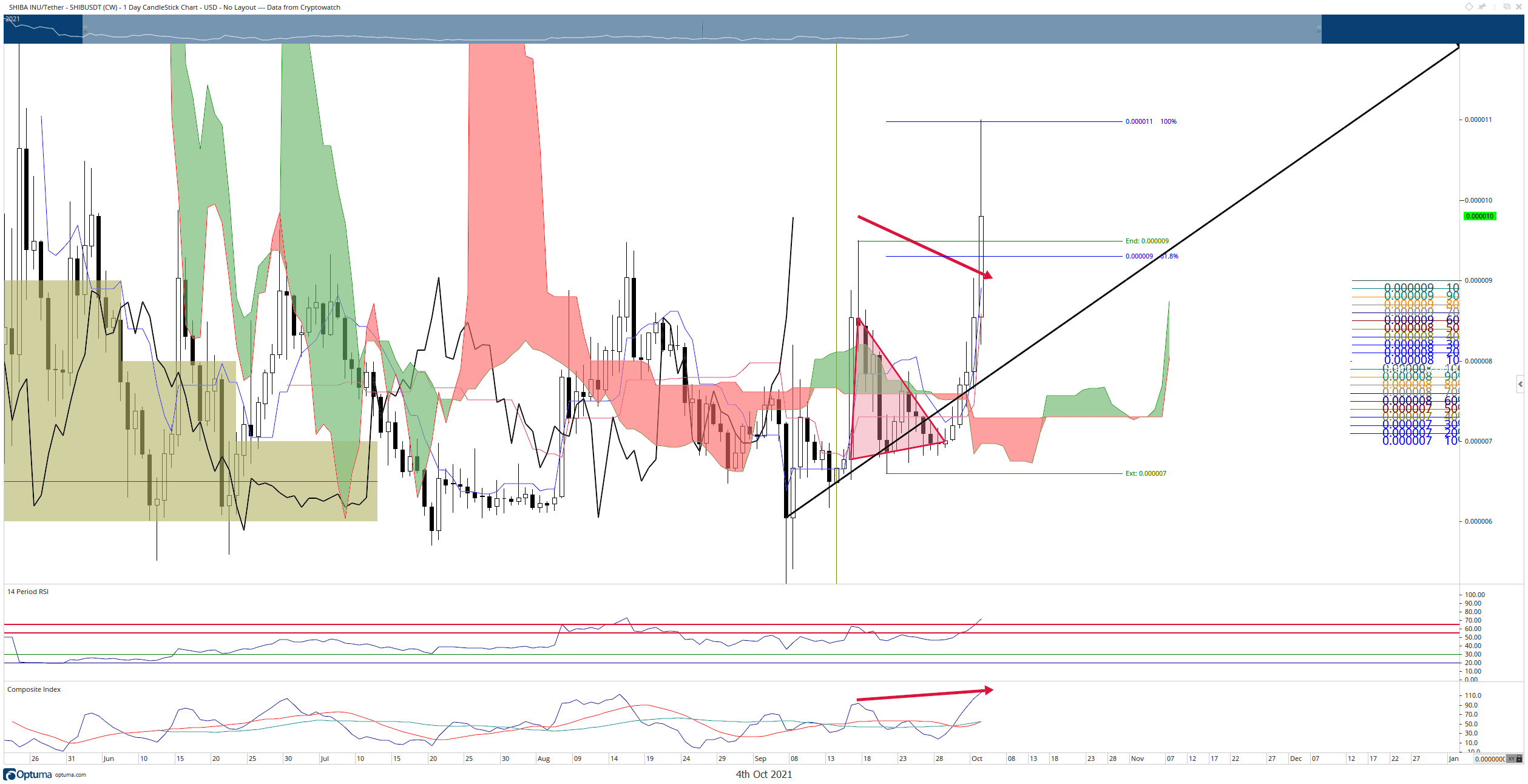
Task: Toggle the XY scale mode button
Action: point(1512,759)
